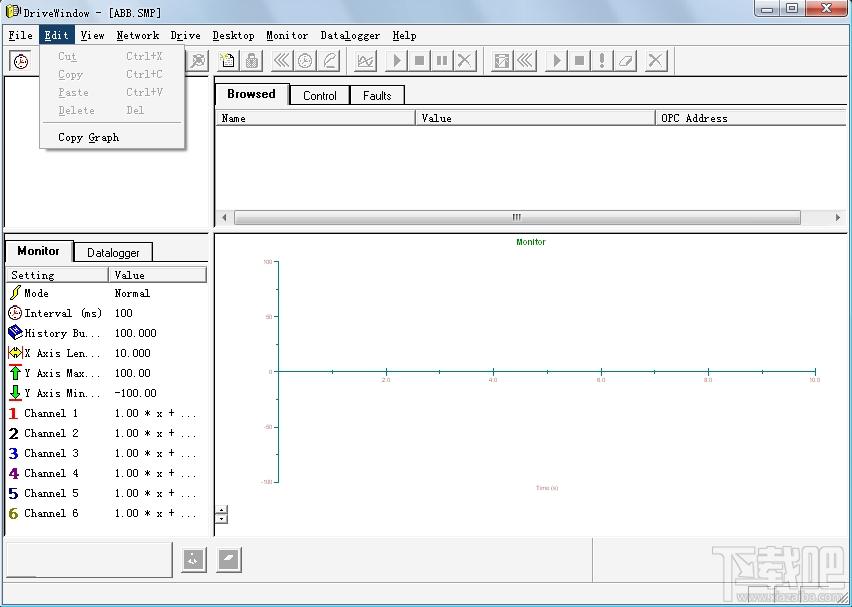Viewport: 852px width, 607px height.
Task: Click the Mode value Normal
Action: (x=132, y=293)
